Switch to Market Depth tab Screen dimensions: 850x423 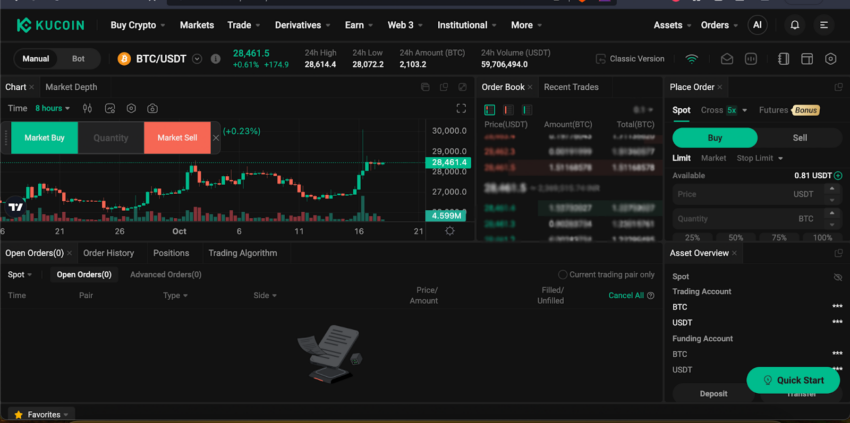coord(72,87)
